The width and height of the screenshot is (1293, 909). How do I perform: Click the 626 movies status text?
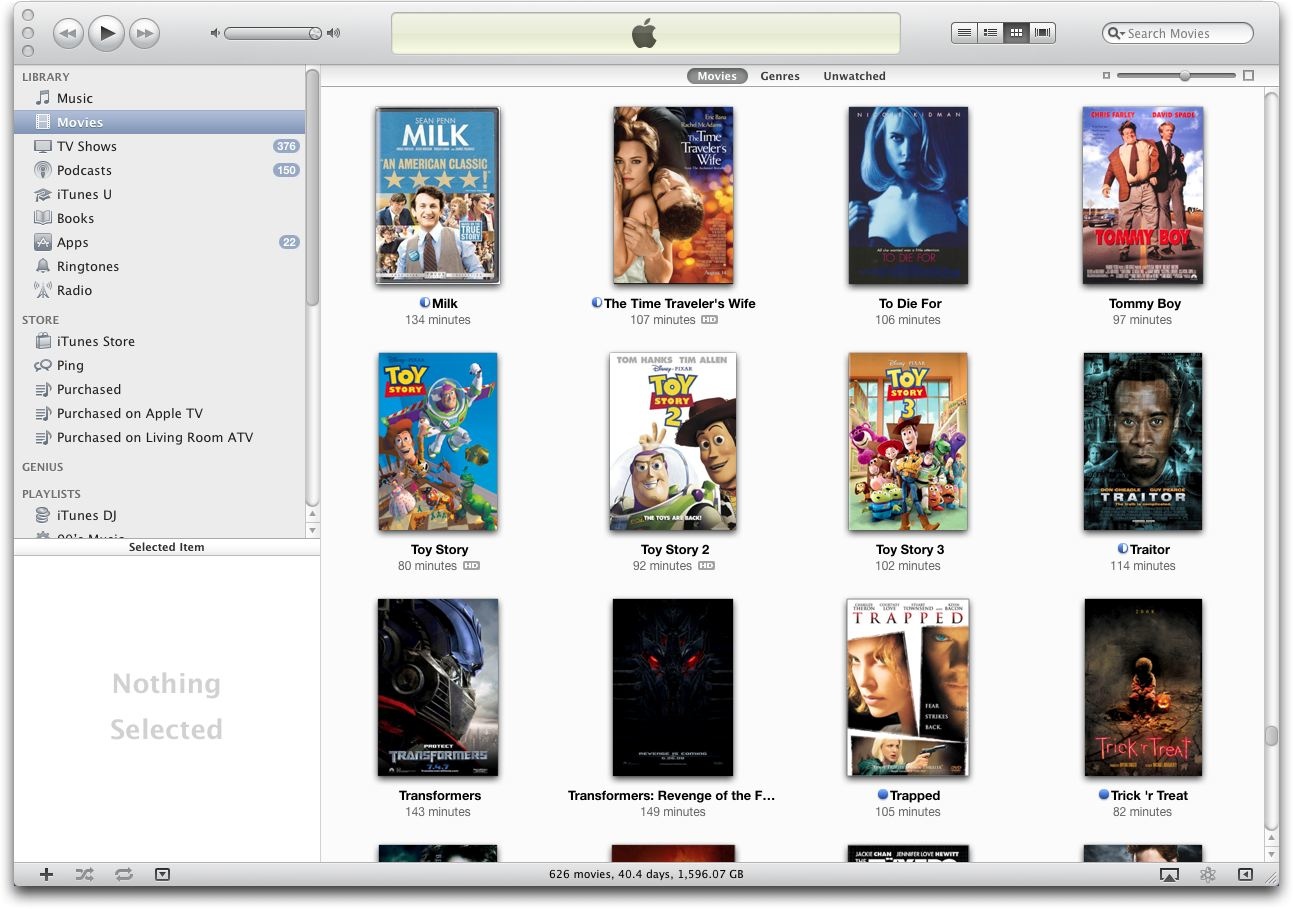pos(646,874)
